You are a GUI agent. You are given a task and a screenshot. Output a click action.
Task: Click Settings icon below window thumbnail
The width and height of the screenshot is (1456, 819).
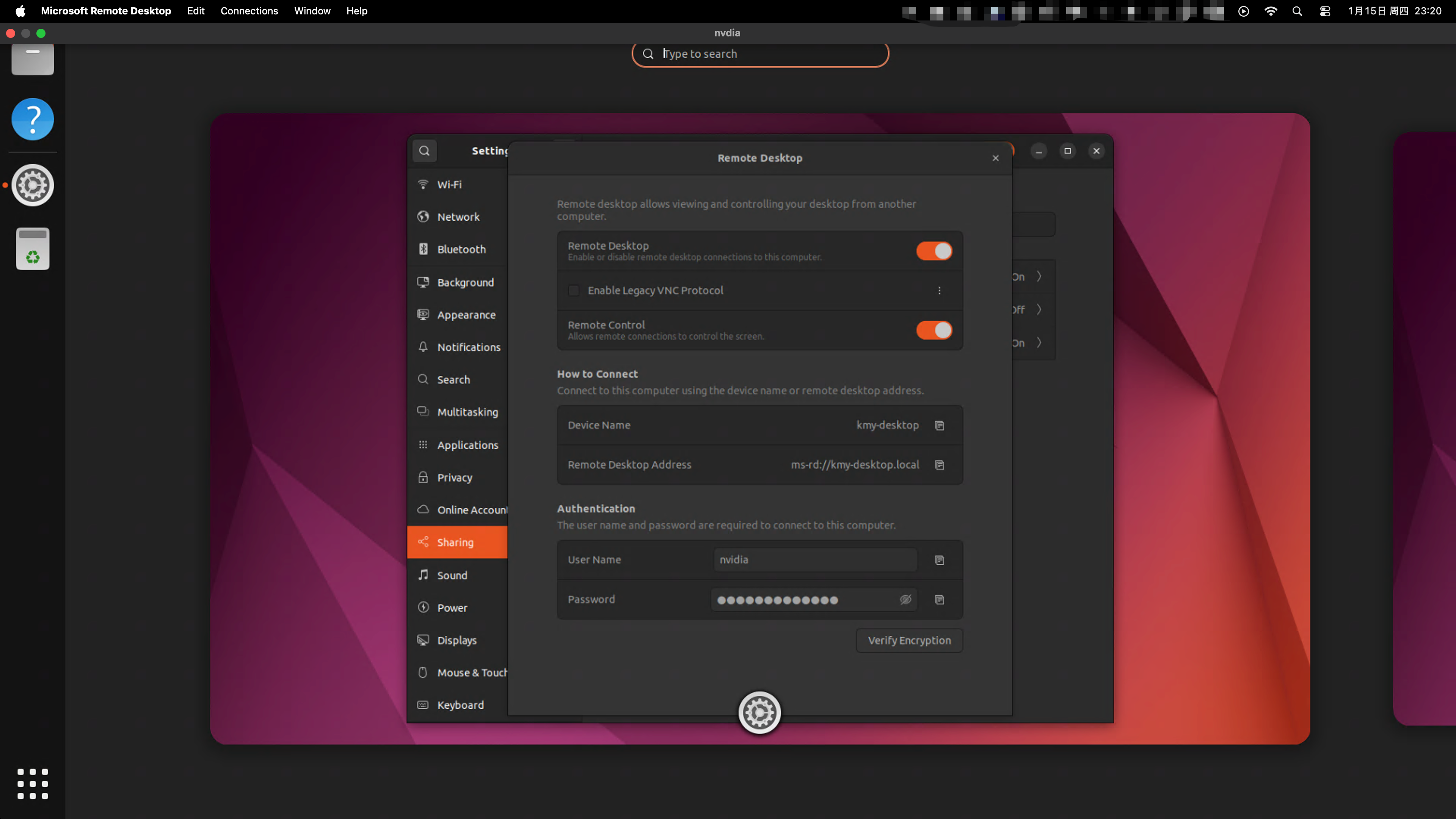(759, 713)
